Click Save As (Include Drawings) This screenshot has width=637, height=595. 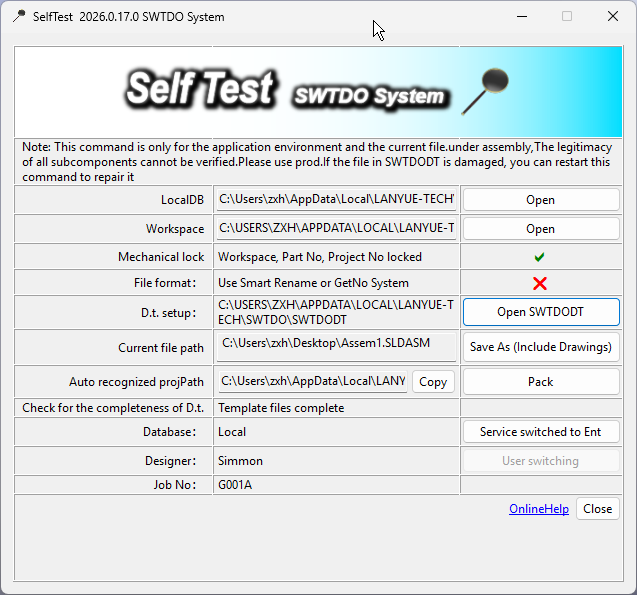point(540,347)
